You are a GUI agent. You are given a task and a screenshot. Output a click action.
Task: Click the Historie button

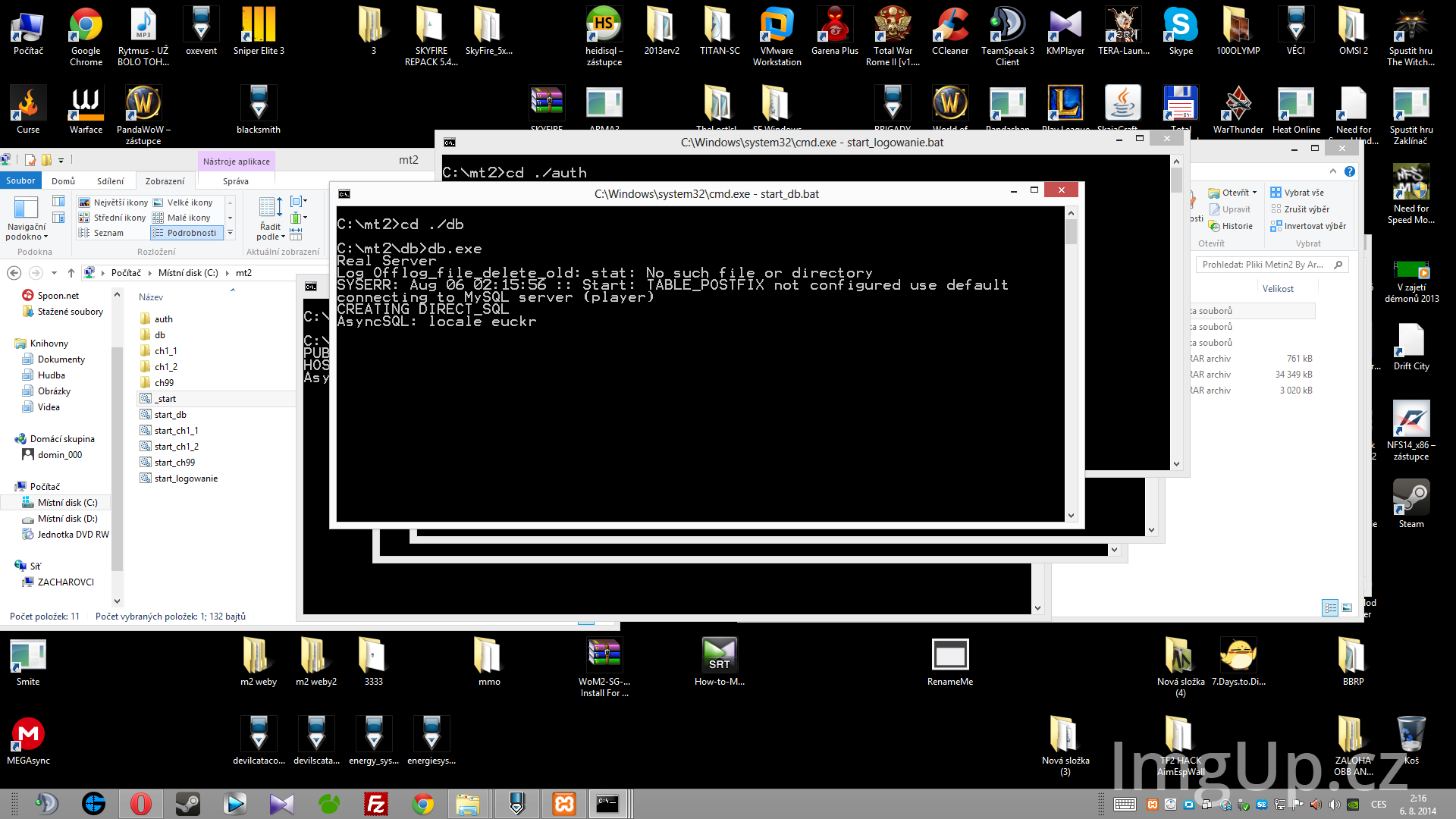tap(1231, 226)
